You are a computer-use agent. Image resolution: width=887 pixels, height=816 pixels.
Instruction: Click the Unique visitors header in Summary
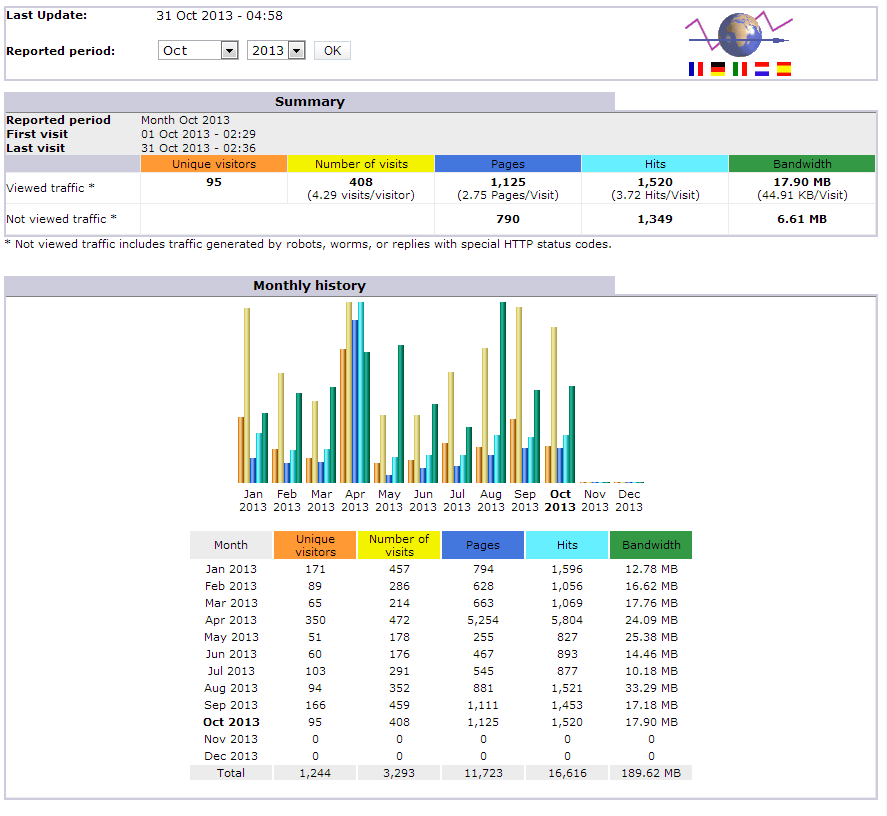[x=214, y=164]
